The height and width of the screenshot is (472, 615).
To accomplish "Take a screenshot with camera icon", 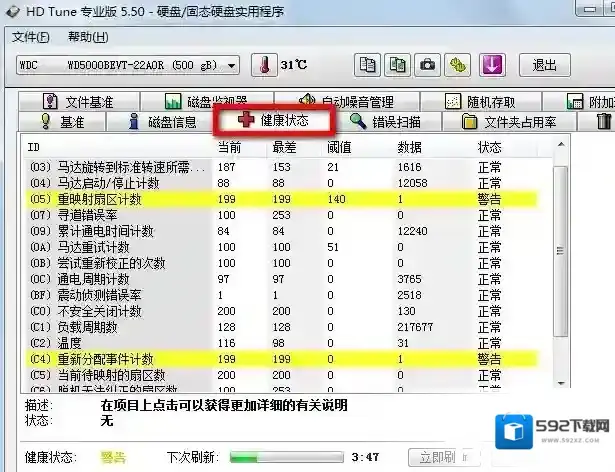I will click(x=427, y=65).
